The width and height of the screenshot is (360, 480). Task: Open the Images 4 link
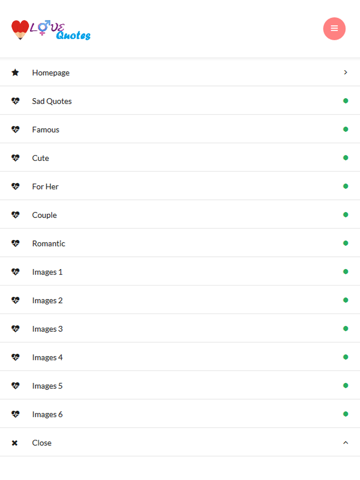click(180, 357)
